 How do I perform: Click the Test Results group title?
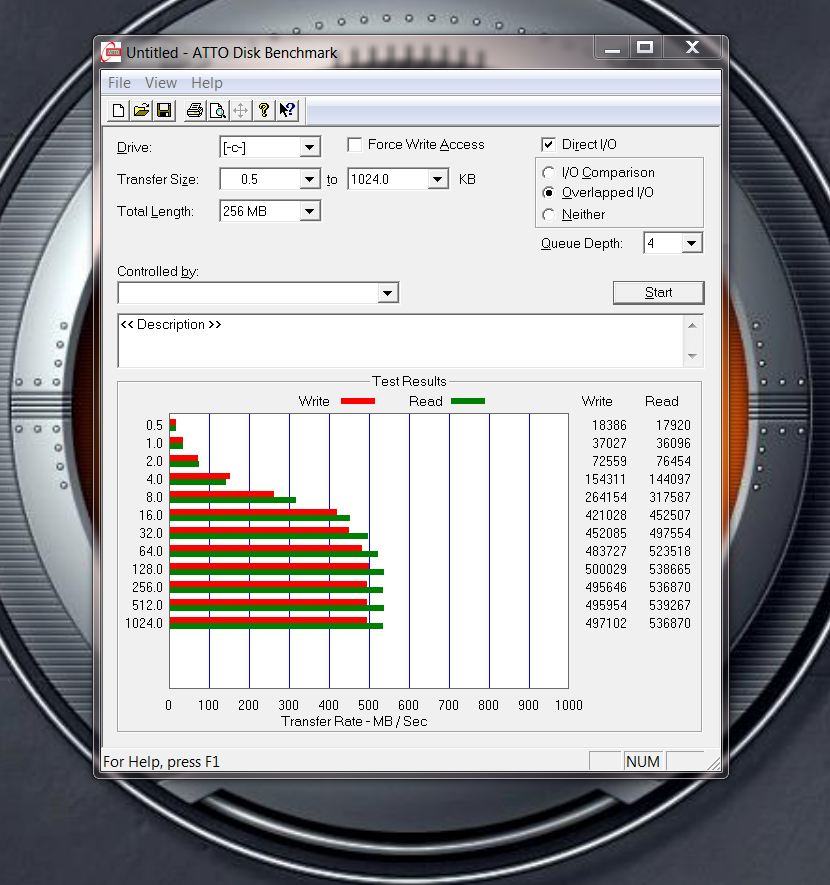coord(409,382)
